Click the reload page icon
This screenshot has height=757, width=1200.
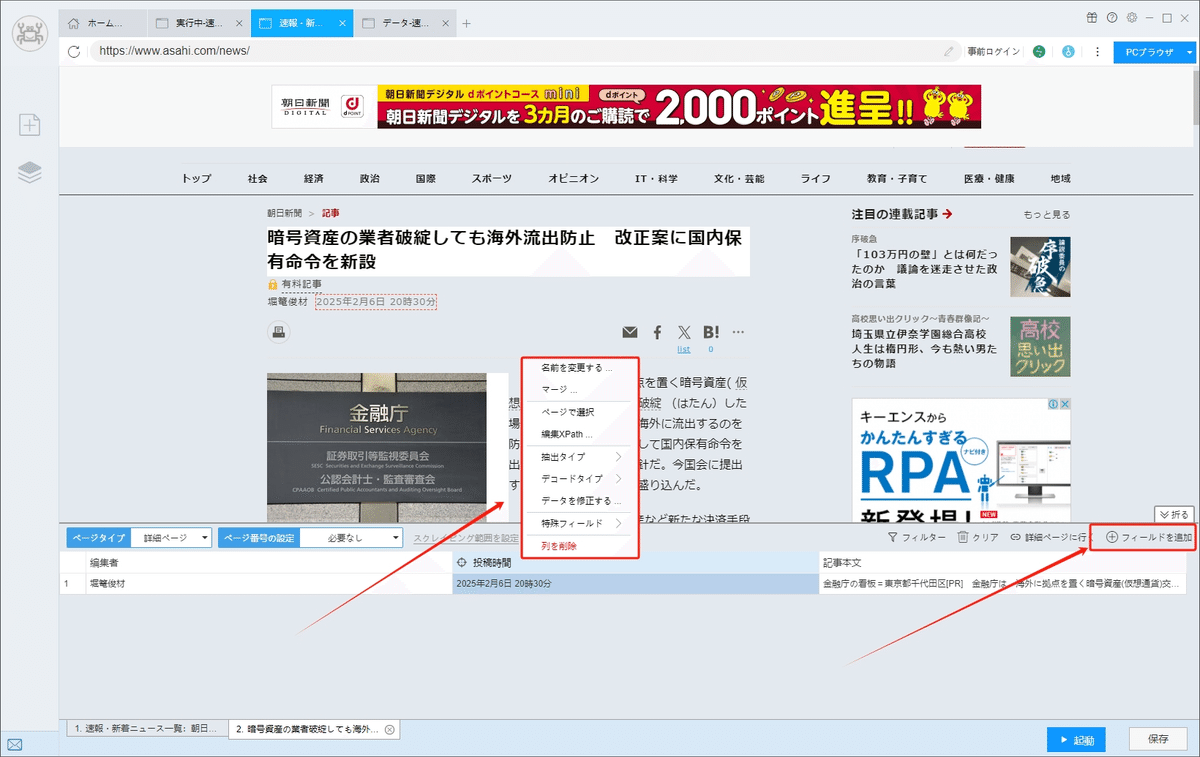[x=74, y=51]
